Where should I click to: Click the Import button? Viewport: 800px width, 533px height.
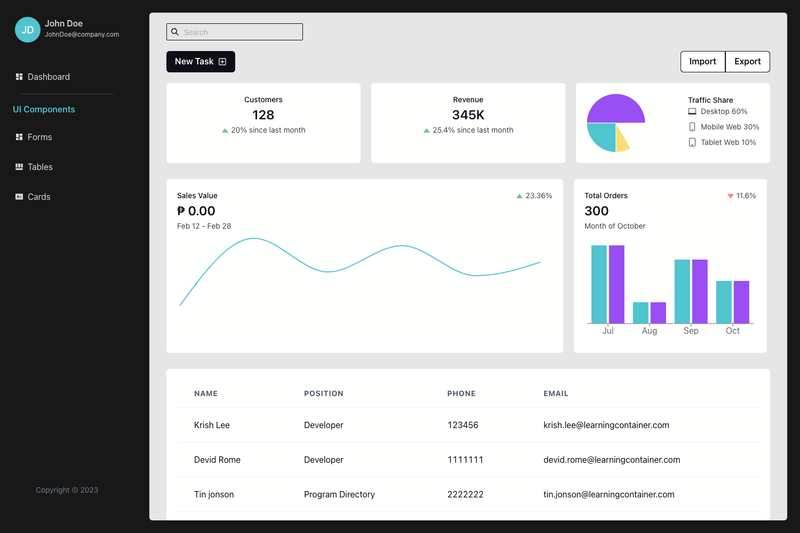click(x=703, y=62)
